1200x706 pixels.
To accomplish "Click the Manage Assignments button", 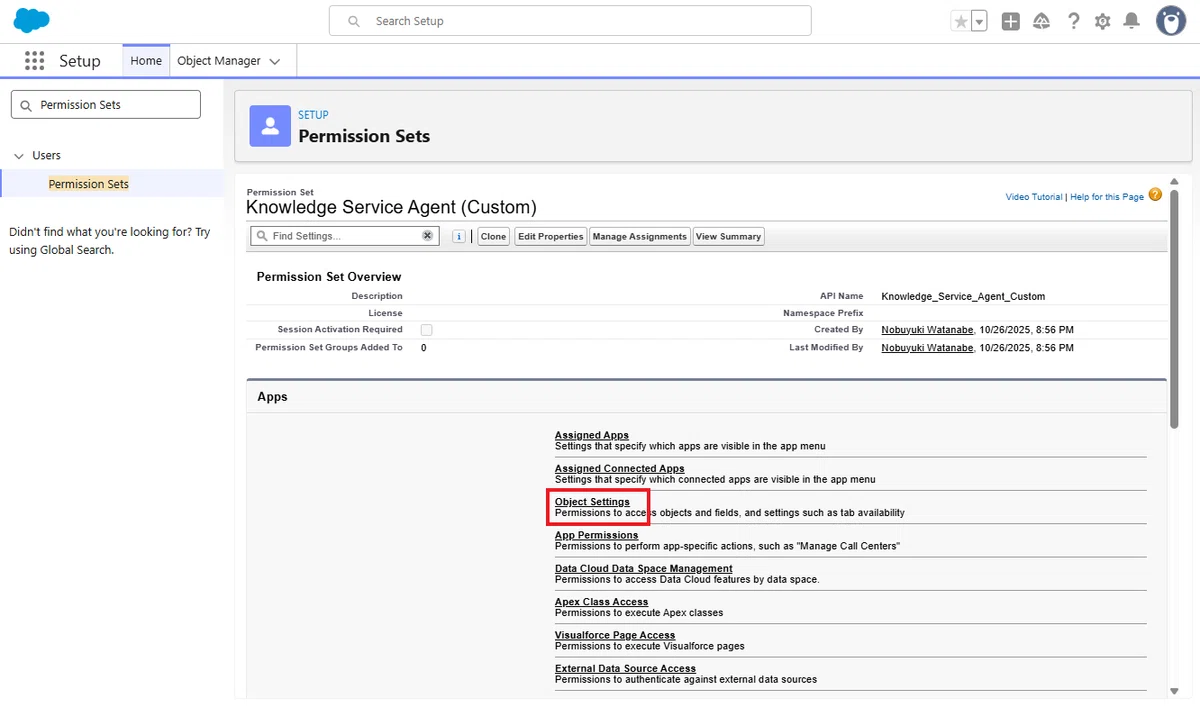I will point(639,236).
